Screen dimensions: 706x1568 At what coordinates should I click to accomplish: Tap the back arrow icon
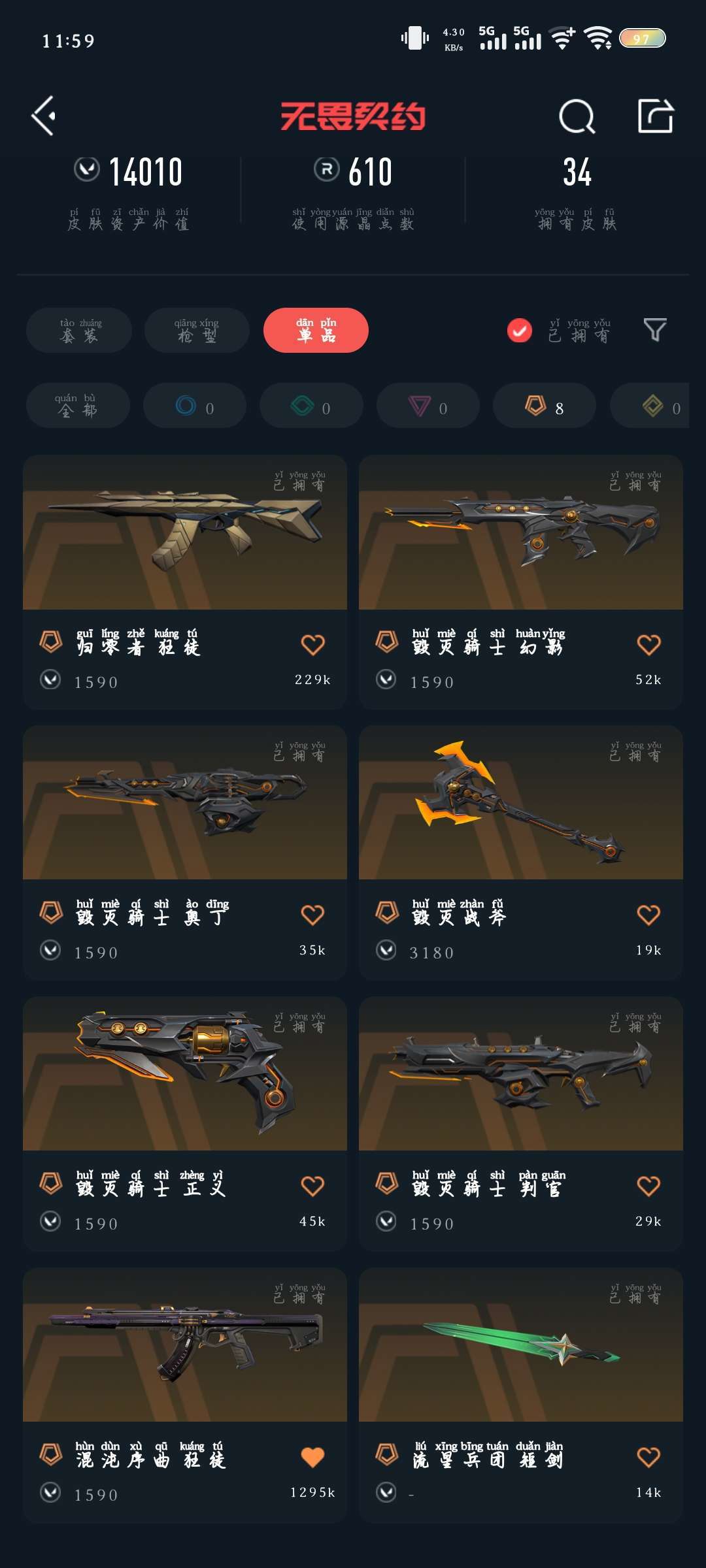(44, 116)
